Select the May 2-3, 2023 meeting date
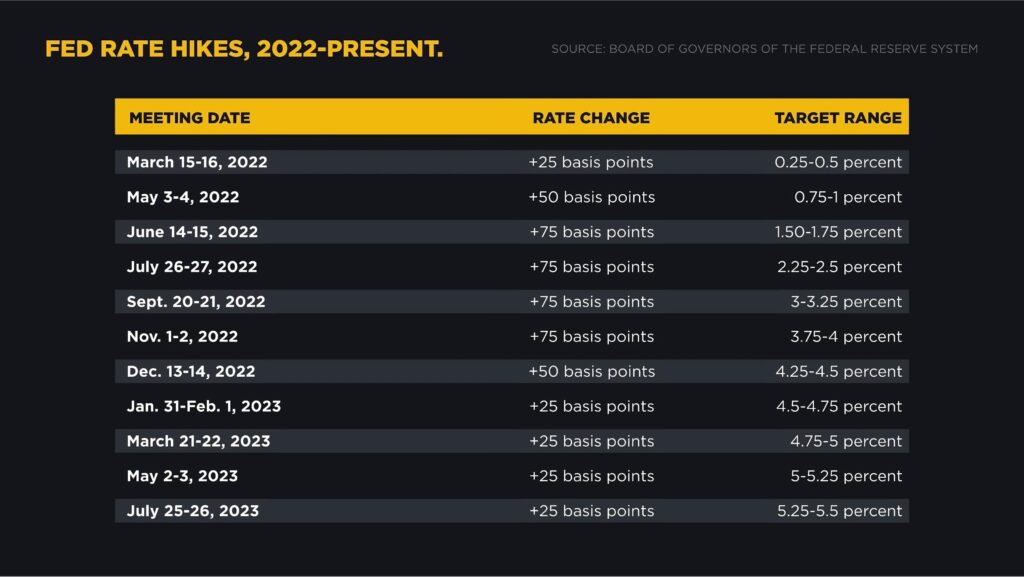 tap(182, 476)
